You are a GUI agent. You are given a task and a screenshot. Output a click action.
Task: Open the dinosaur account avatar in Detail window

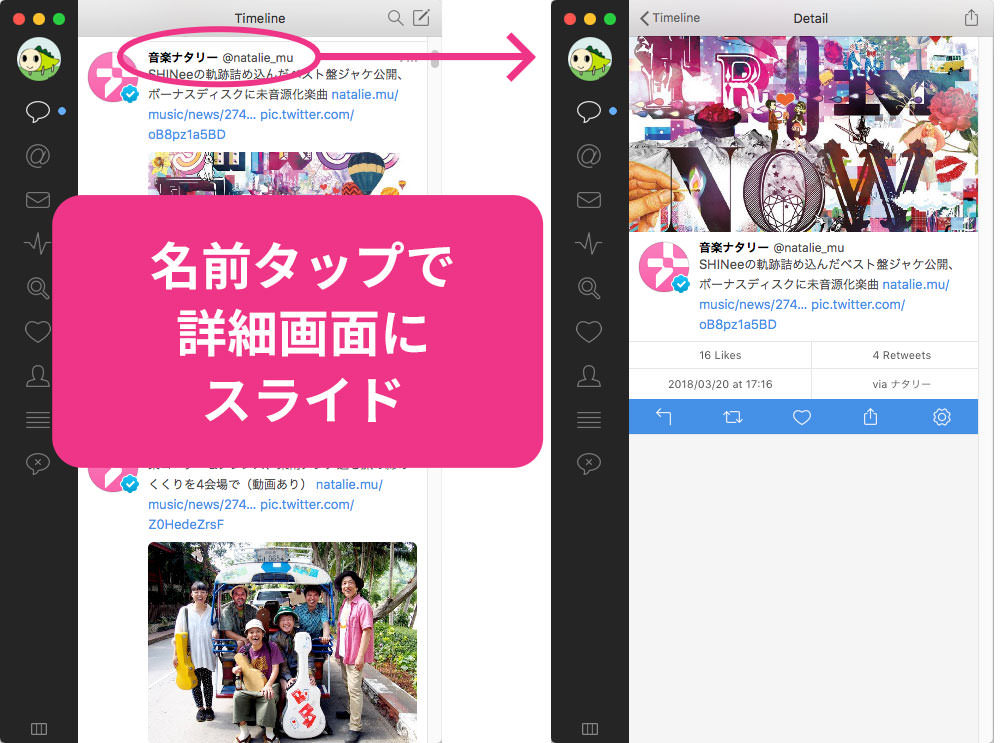(590, 59)
